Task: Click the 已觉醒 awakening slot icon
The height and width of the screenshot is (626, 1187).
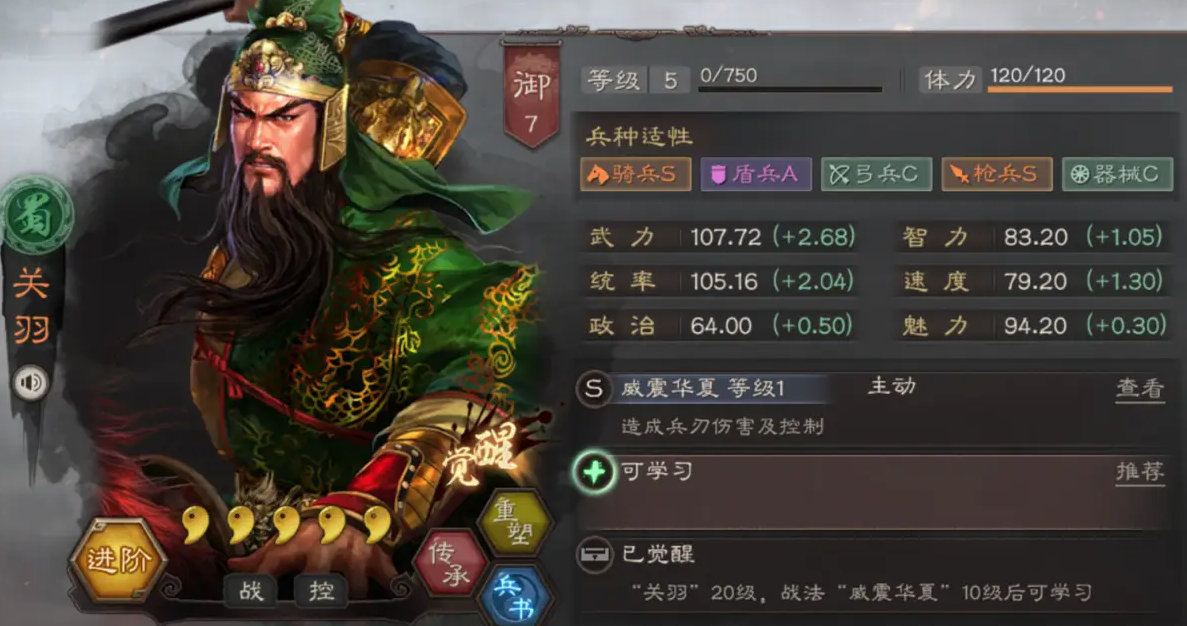Action: click(594, 555)
